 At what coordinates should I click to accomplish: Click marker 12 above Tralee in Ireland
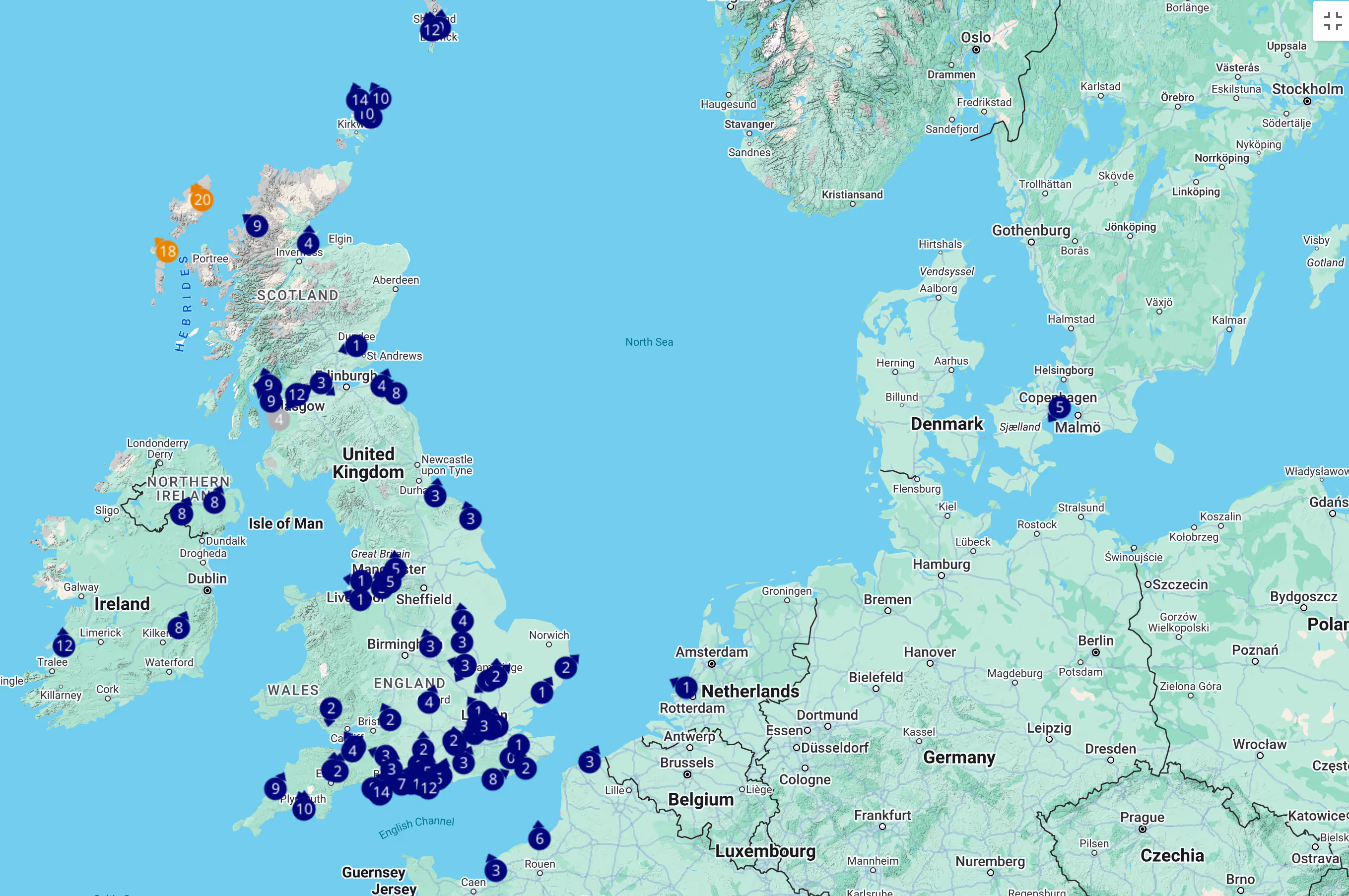(x=64, y=646)
